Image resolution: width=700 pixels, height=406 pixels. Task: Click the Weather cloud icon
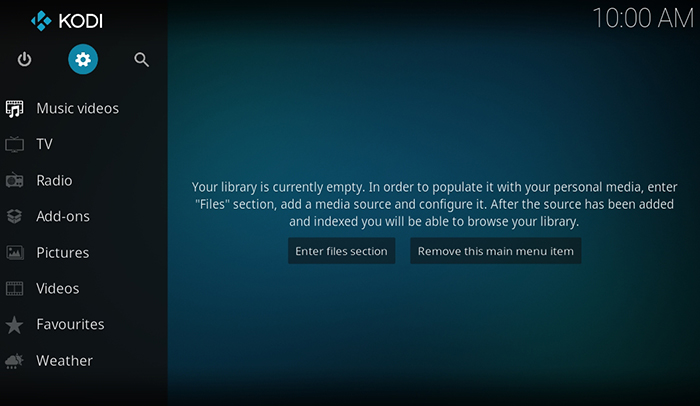tap(14, 361)
